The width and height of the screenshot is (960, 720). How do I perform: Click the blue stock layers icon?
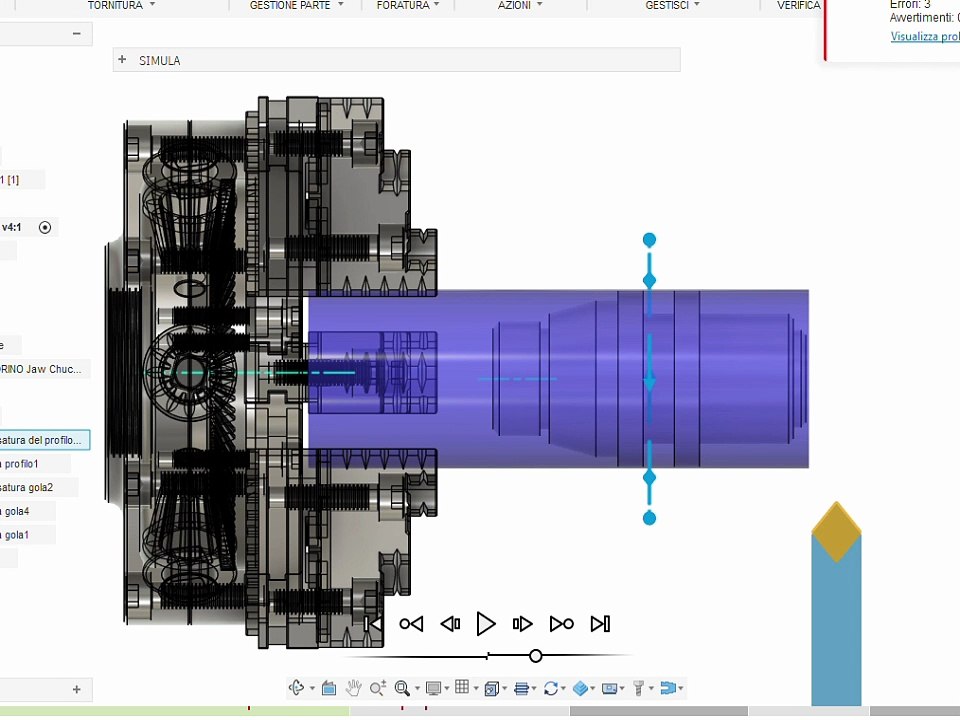click(580, 689)
